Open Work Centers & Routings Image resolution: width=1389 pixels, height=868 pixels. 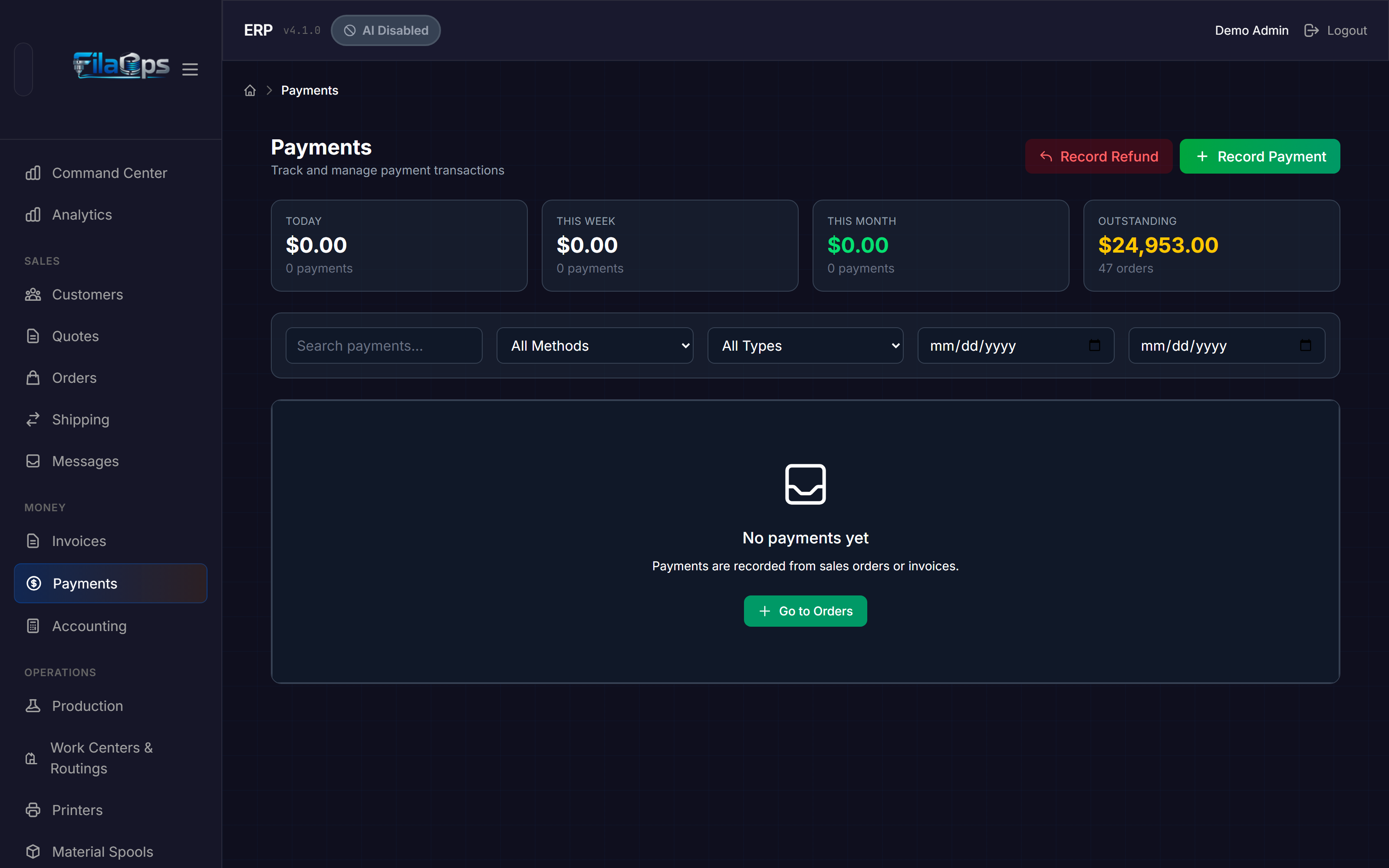110,758
